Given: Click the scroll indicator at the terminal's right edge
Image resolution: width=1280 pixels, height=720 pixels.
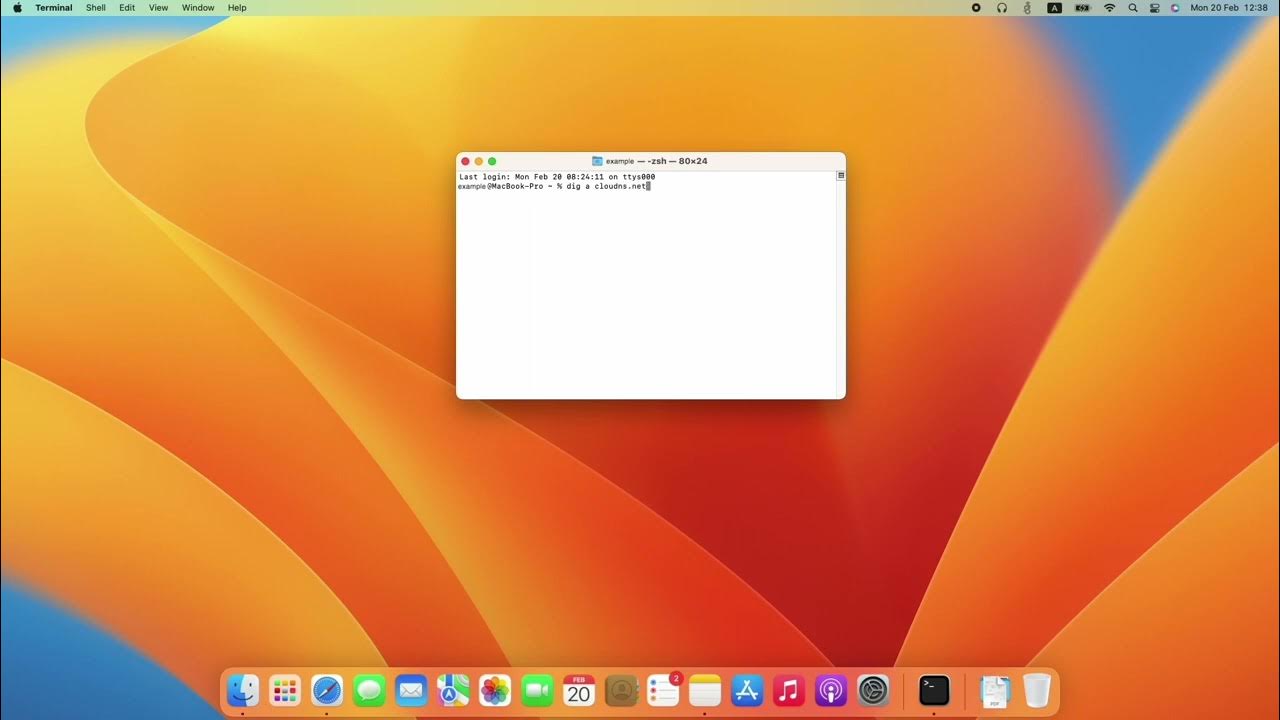Looking at the screenshot, I should 841,176.
